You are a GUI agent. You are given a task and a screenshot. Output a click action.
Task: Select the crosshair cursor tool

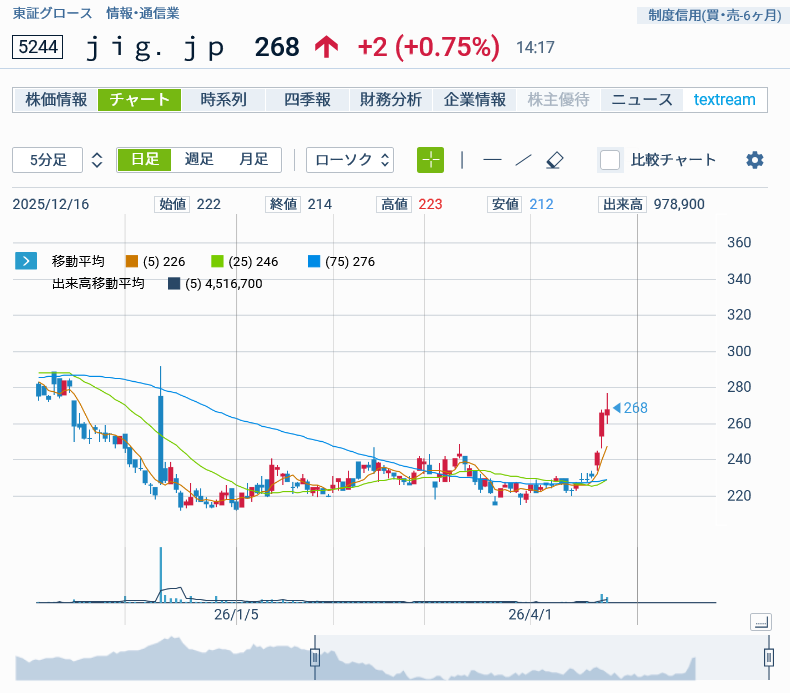point(430,160)
